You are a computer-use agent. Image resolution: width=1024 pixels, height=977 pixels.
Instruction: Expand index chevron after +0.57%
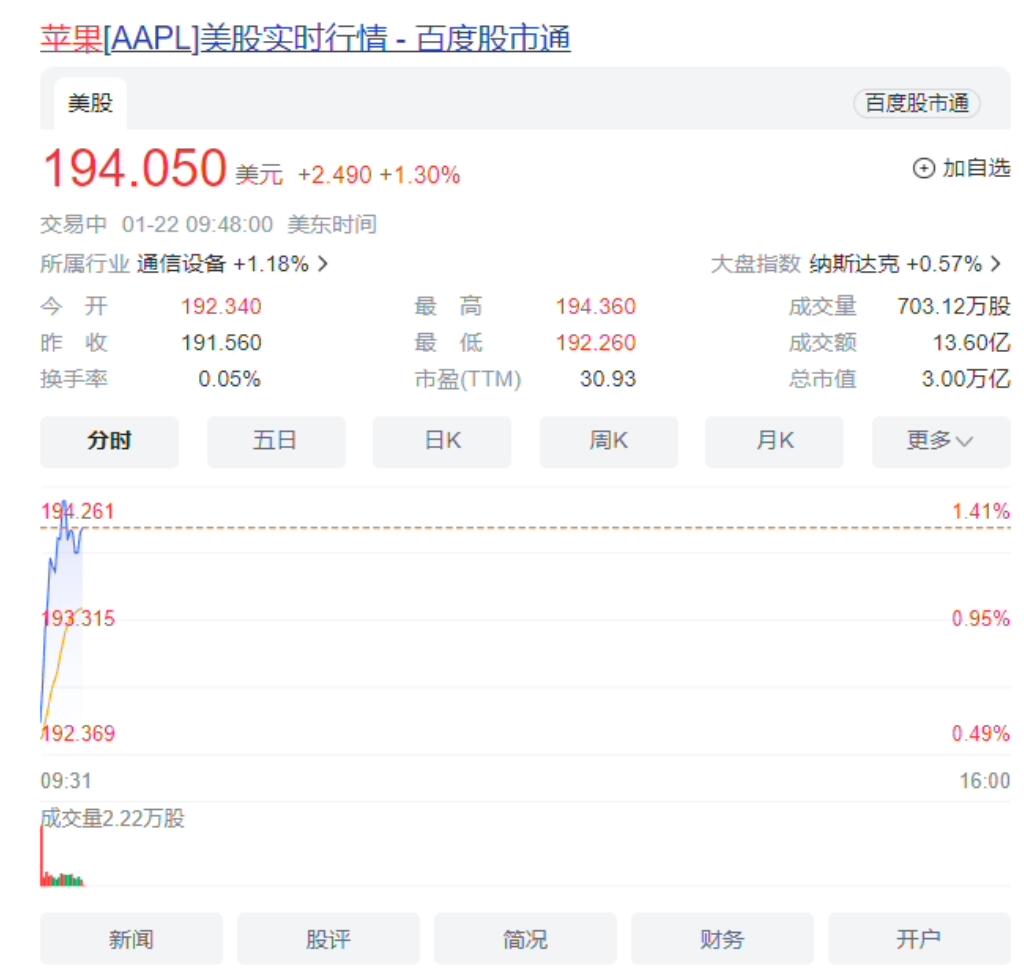click(995, 264)
